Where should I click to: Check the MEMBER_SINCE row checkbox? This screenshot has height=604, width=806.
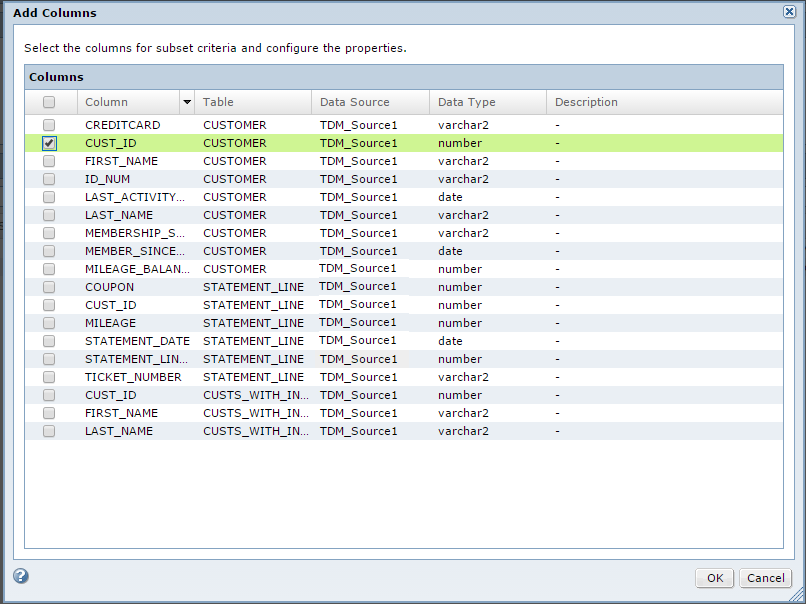point(49,251)
